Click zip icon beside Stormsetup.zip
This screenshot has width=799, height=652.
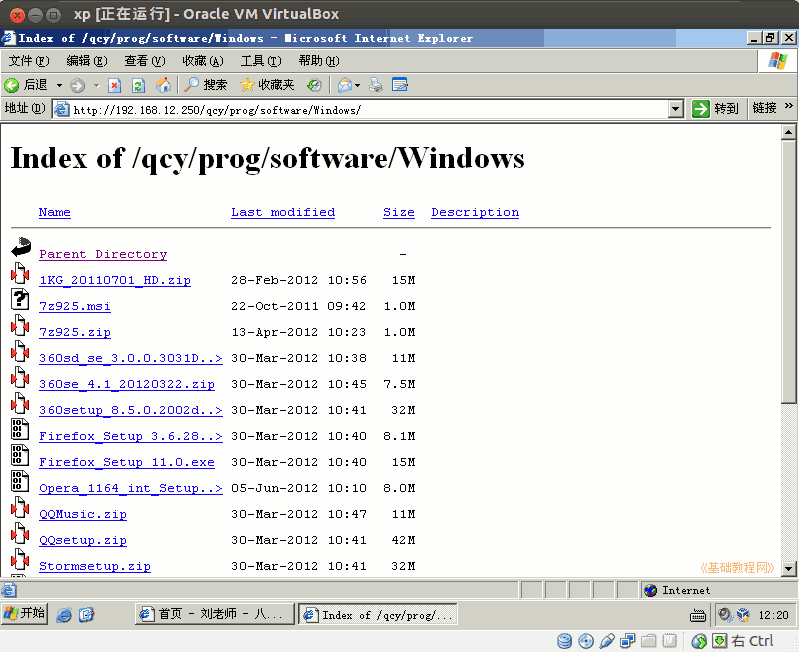20,559
